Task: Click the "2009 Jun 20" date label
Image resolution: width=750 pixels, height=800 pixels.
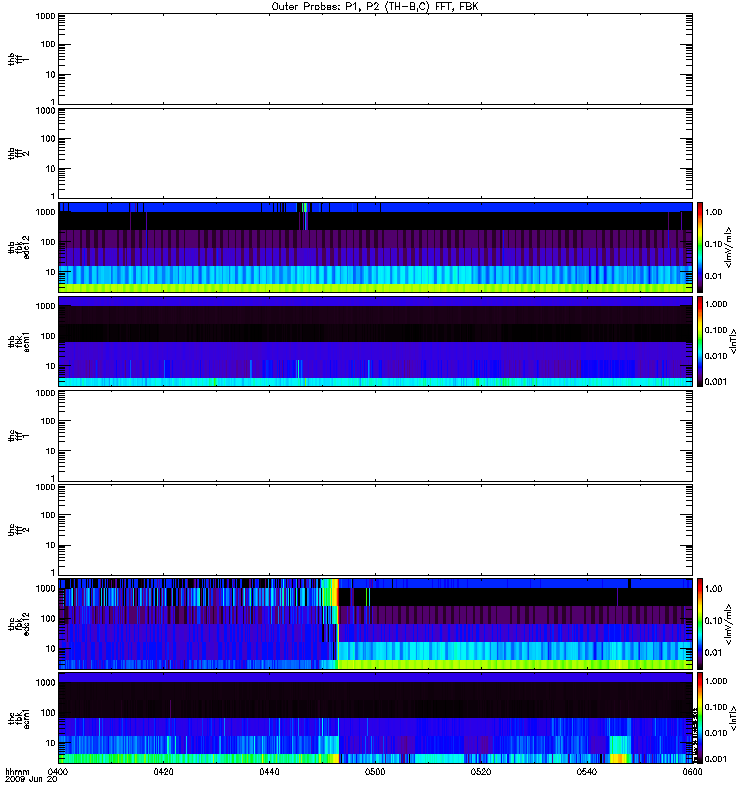Action: 31,779
